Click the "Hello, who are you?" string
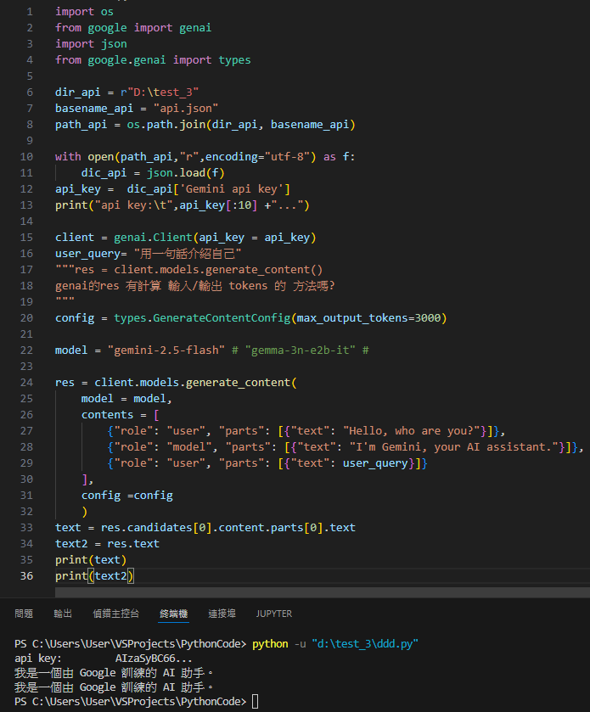 (x=412, y=431)
